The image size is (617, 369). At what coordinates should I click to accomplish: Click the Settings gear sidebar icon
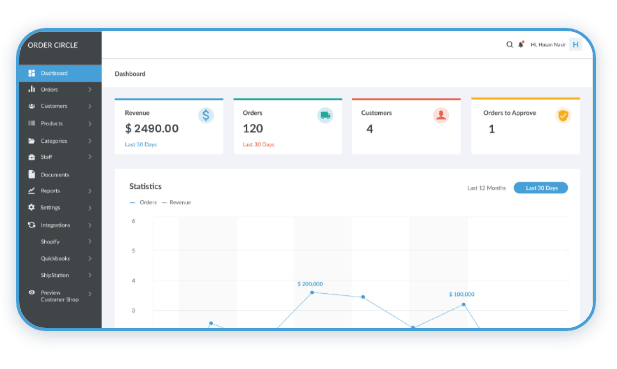(31, 207)
